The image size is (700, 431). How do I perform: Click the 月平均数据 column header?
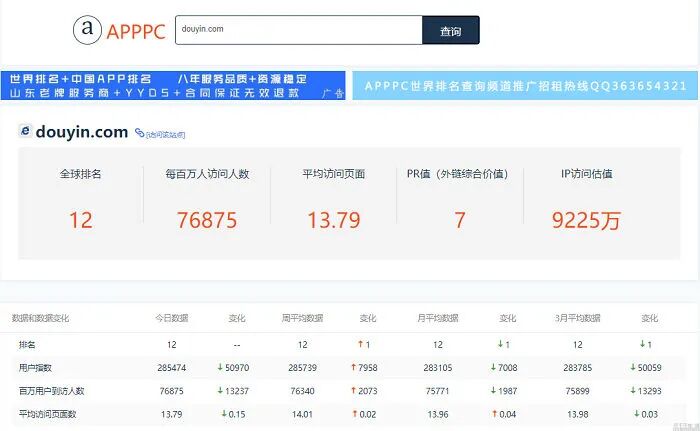click(x=438, y=318)
